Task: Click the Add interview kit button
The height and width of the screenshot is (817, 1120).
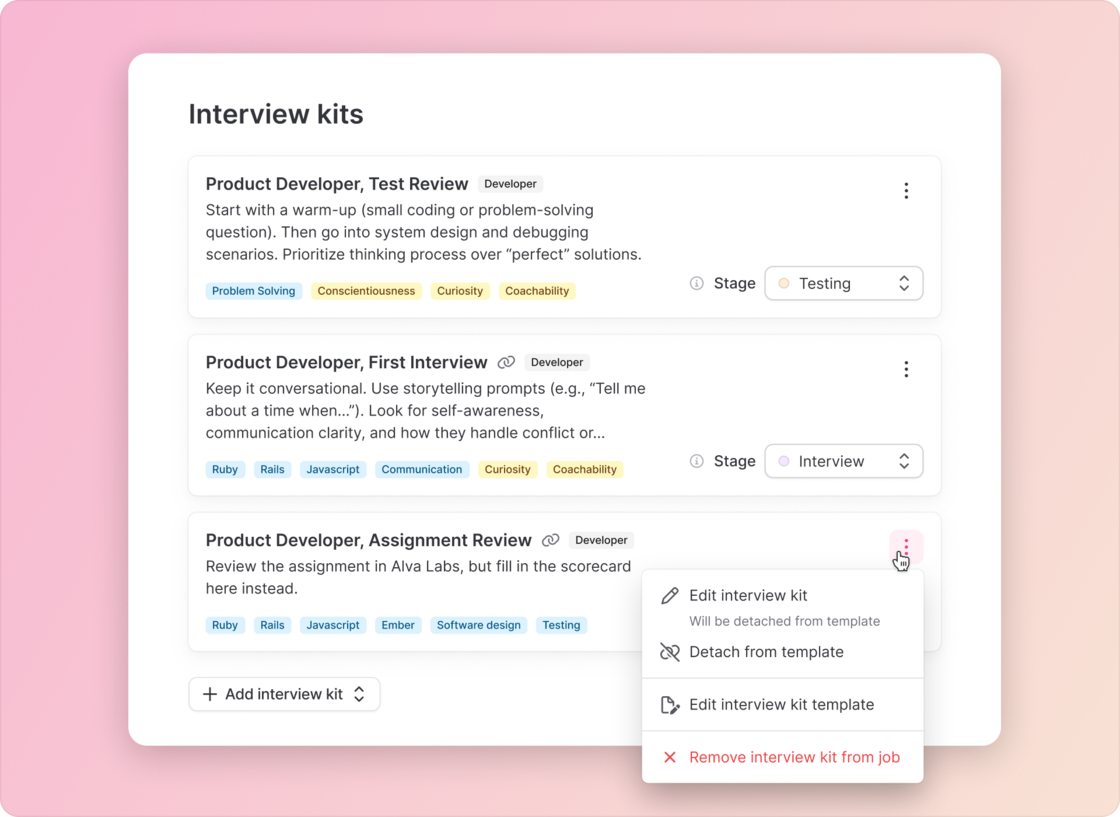Action: click(284, 694)
